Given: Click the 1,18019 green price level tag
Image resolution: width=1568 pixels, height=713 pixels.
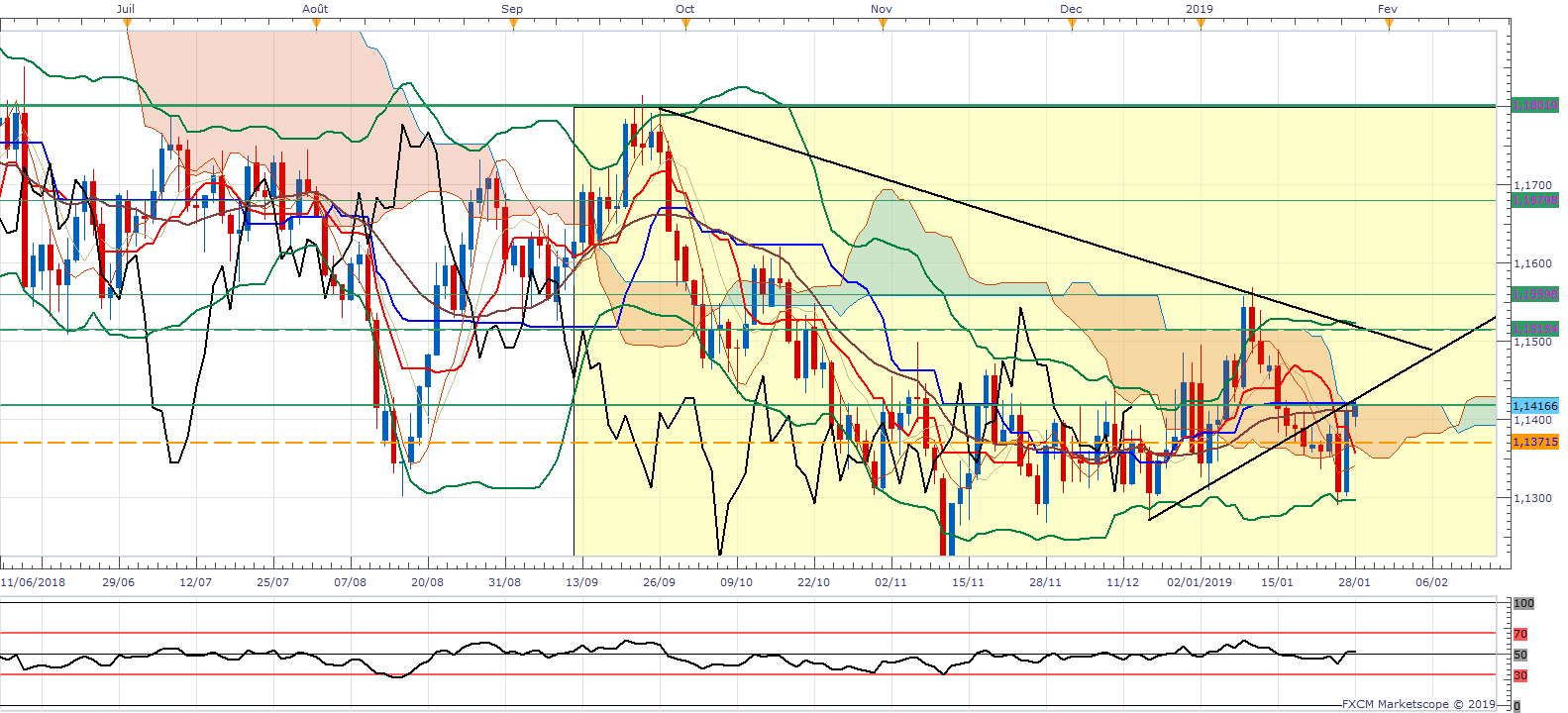Looking at the screenshot, I should coord(1535,105).
